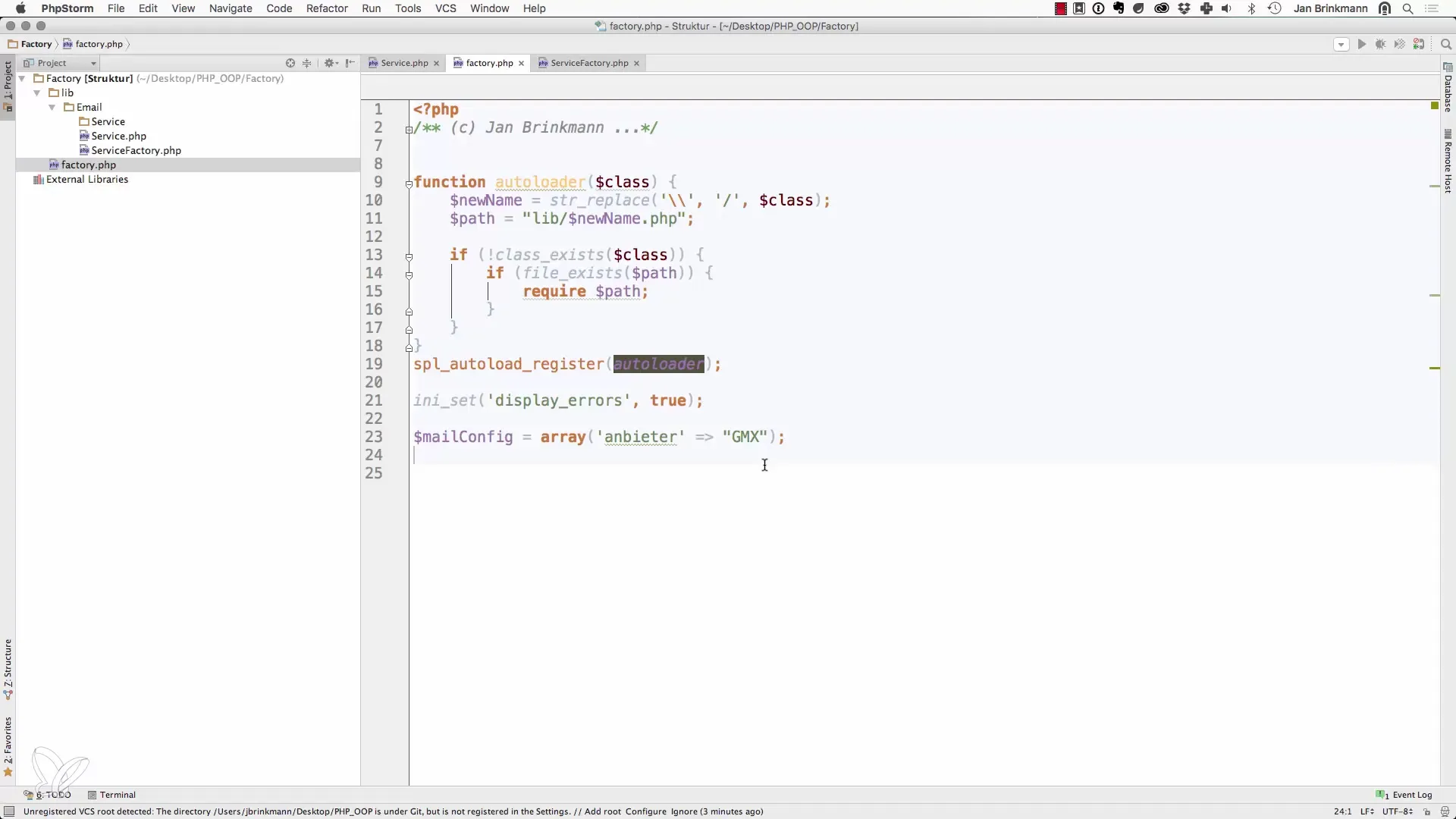Click the Configure link in status bar
The image size is (1456, 819).
coord(646,811)
